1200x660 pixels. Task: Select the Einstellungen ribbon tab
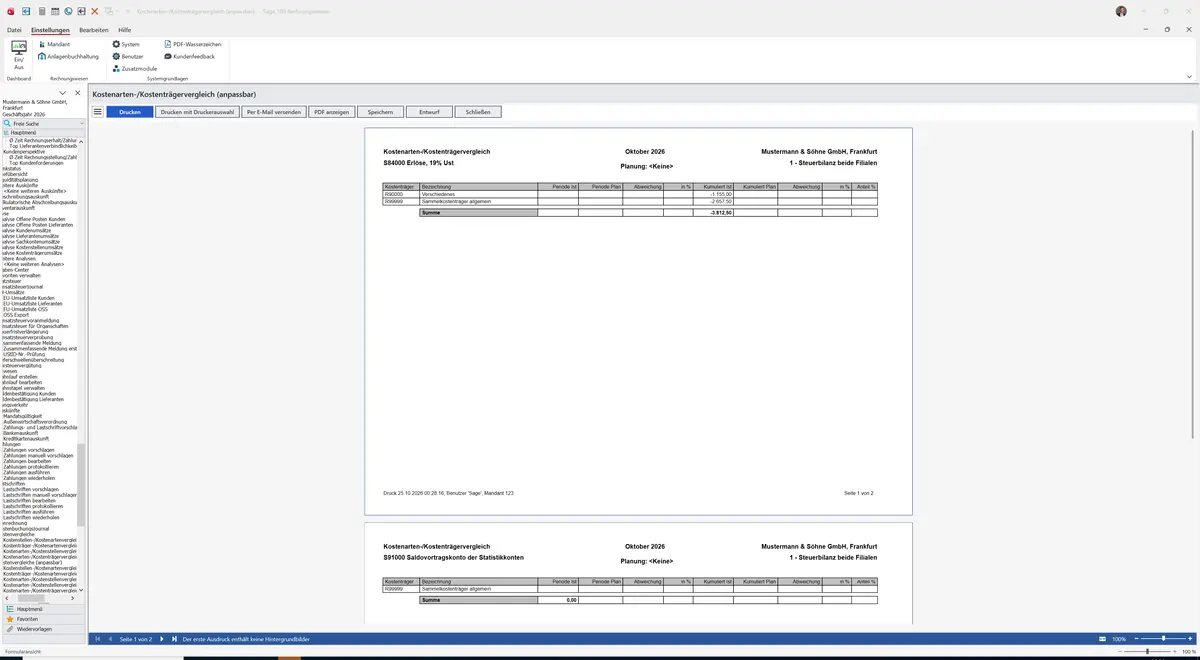[x=50, y=30]
